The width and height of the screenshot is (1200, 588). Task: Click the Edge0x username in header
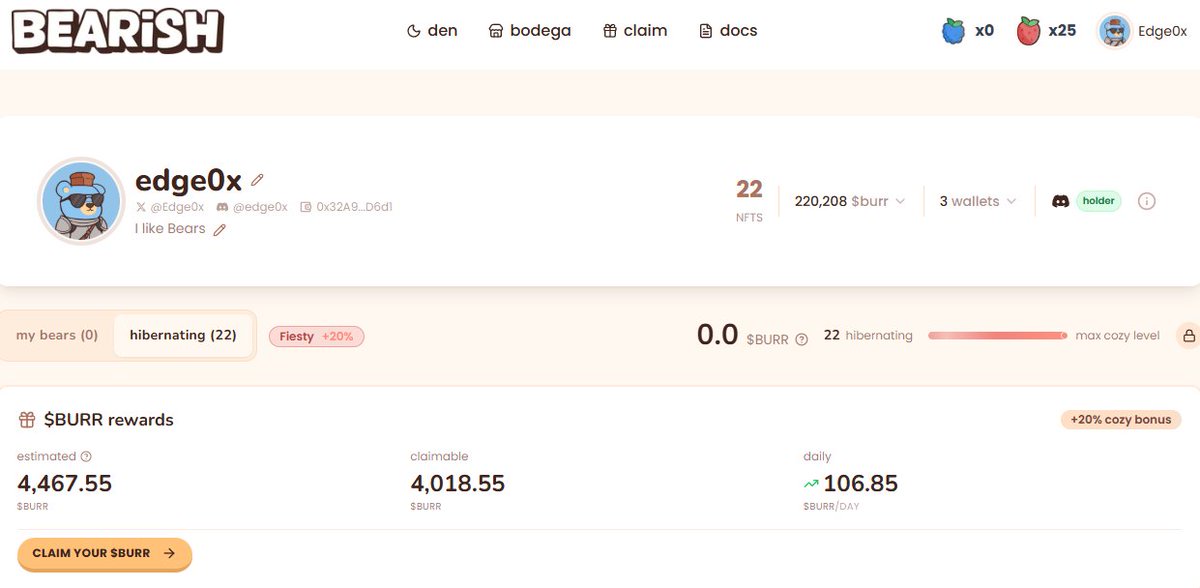[1163, 31]
